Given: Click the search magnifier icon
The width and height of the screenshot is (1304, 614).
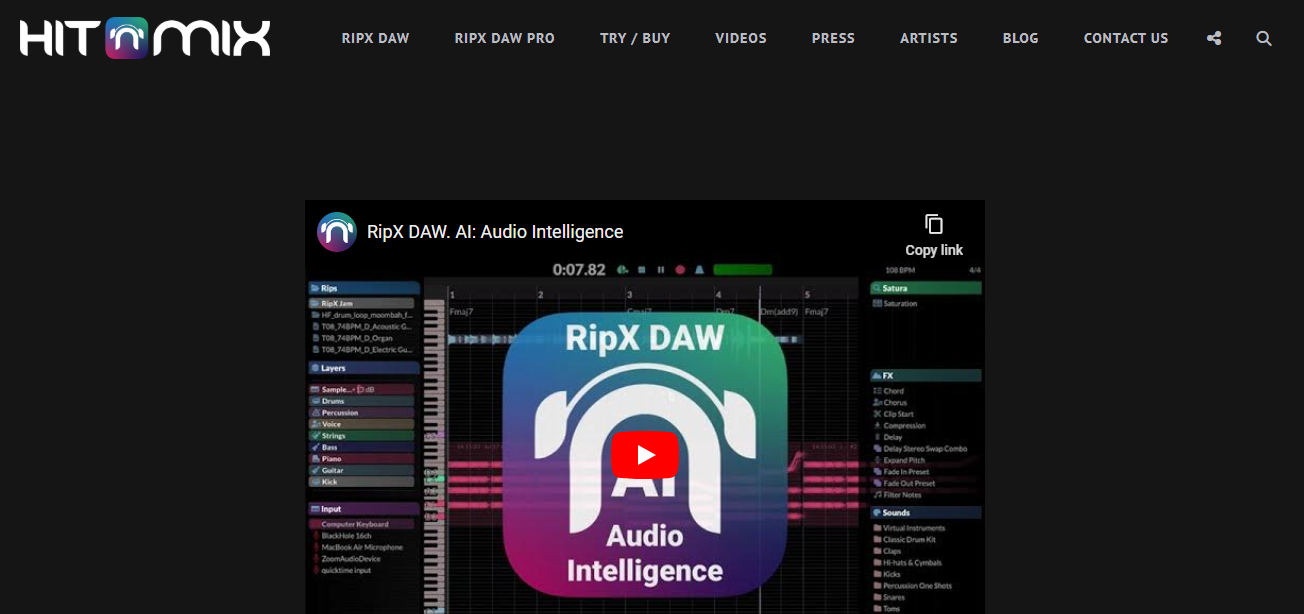Looking at the screenshot, I should (1264, 38).
